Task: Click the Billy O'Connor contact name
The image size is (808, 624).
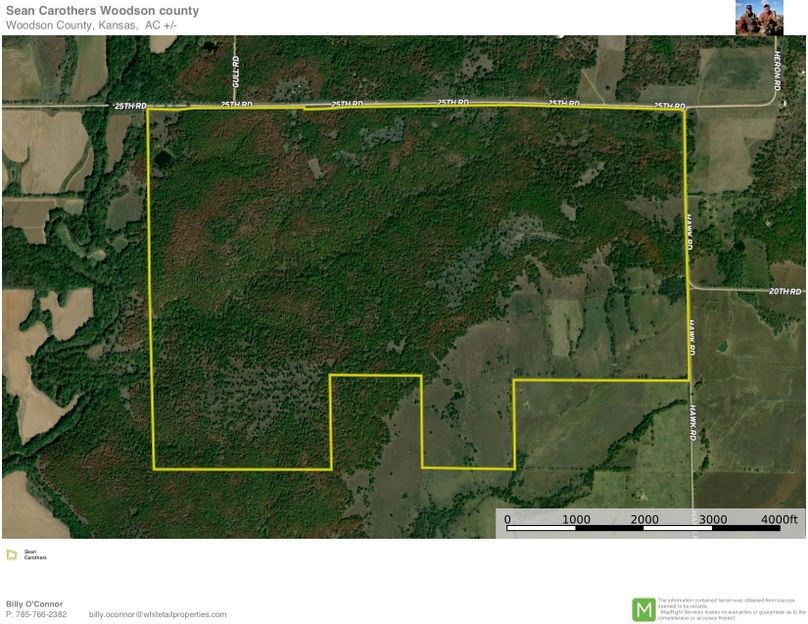Action: [35, 602]
